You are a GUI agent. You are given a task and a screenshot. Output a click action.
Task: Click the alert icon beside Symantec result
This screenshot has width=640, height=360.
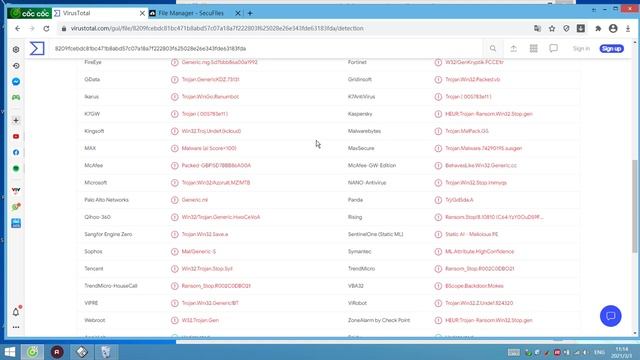pyautogui.click(x=438, y=251)
